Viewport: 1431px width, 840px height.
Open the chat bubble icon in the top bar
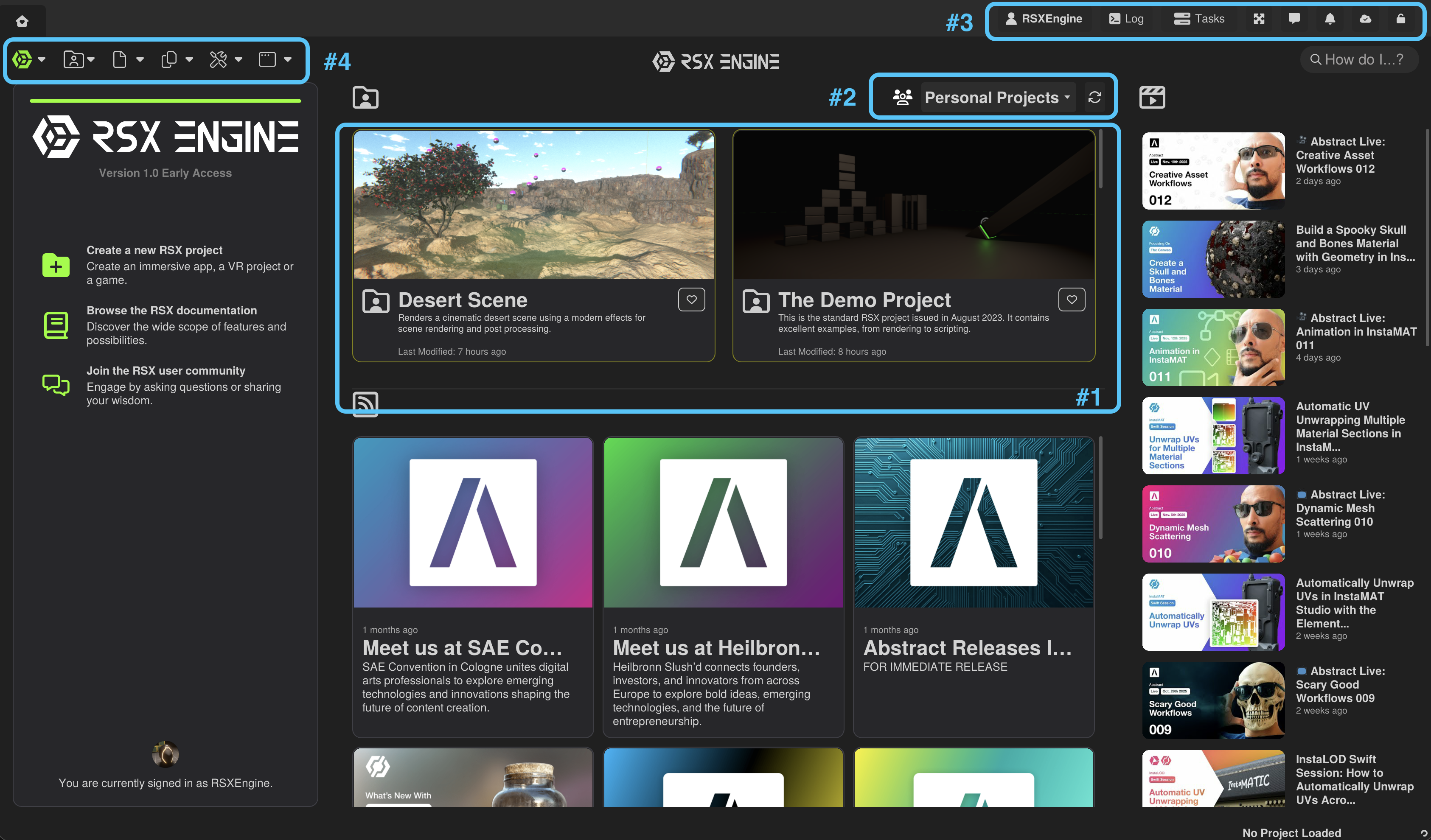(x=1294, y=19)
